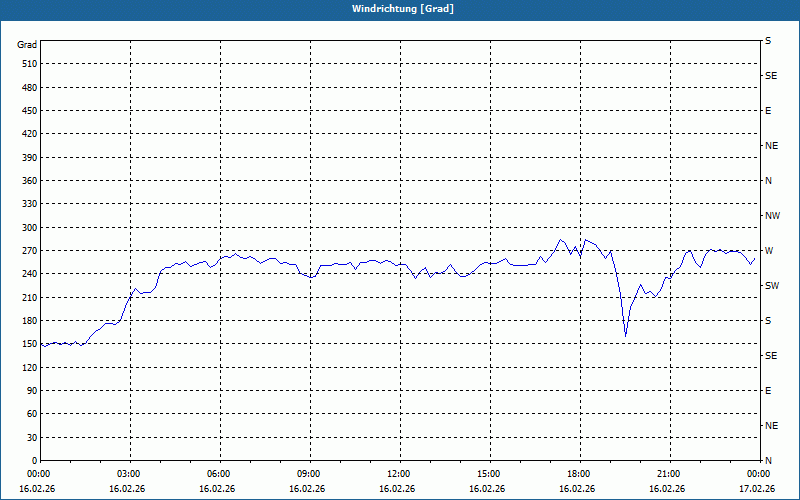Select the "Grad" unit label on the y-axis
The width and height of the screenshot is (800, 500).
click(27, 45)
